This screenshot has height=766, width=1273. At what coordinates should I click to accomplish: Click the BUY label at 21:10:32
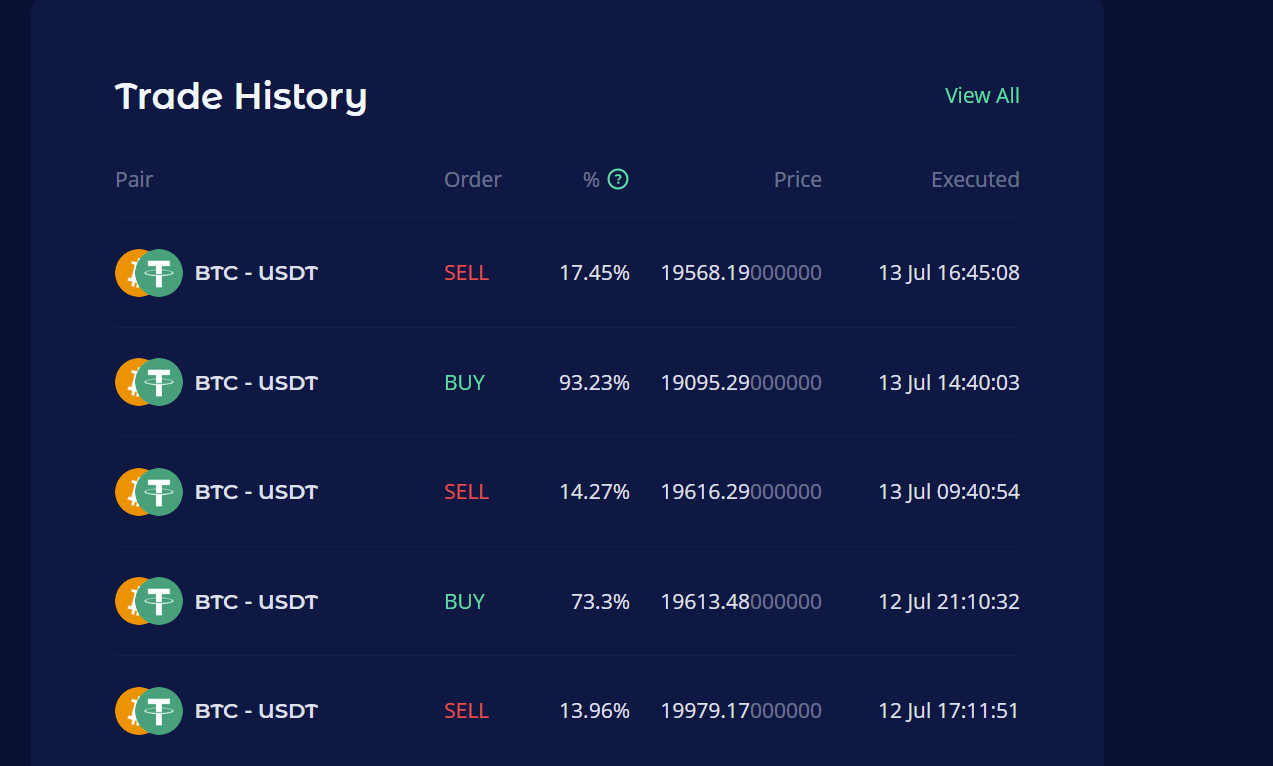click(x=464, y=601)
